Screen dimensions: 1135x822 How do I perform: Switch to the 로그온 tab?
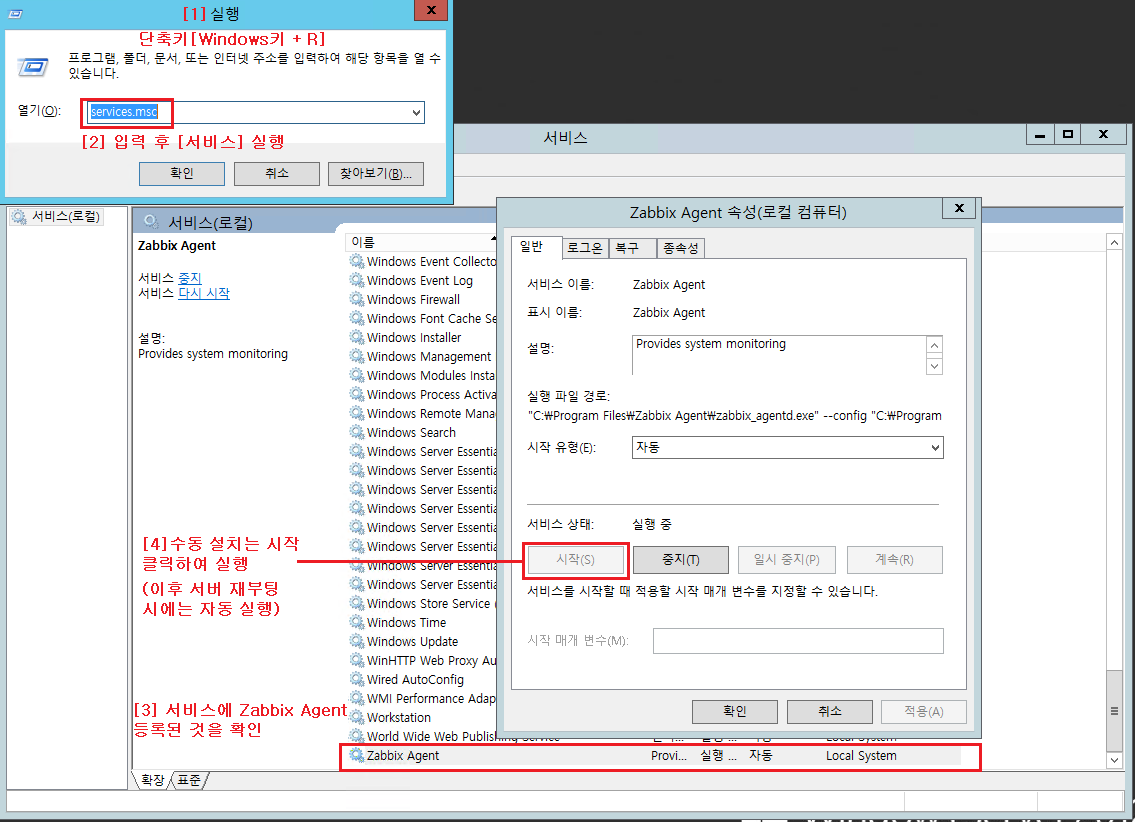pyautogui.click(x=585, y=248)
